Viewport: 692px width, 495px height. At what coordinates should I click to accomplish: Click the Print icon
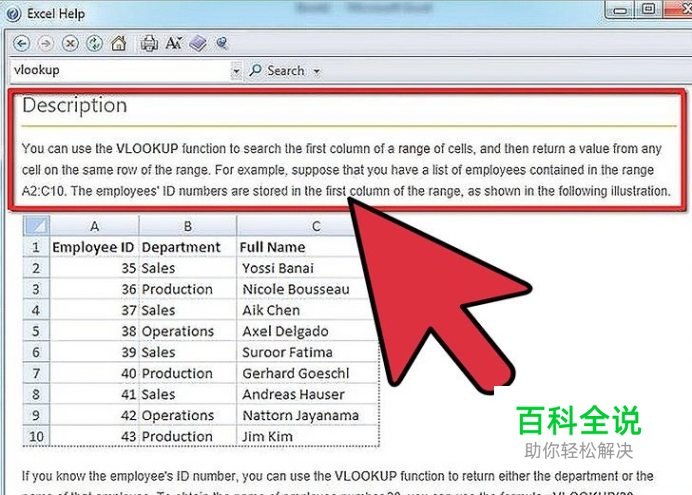pos(149,43)
